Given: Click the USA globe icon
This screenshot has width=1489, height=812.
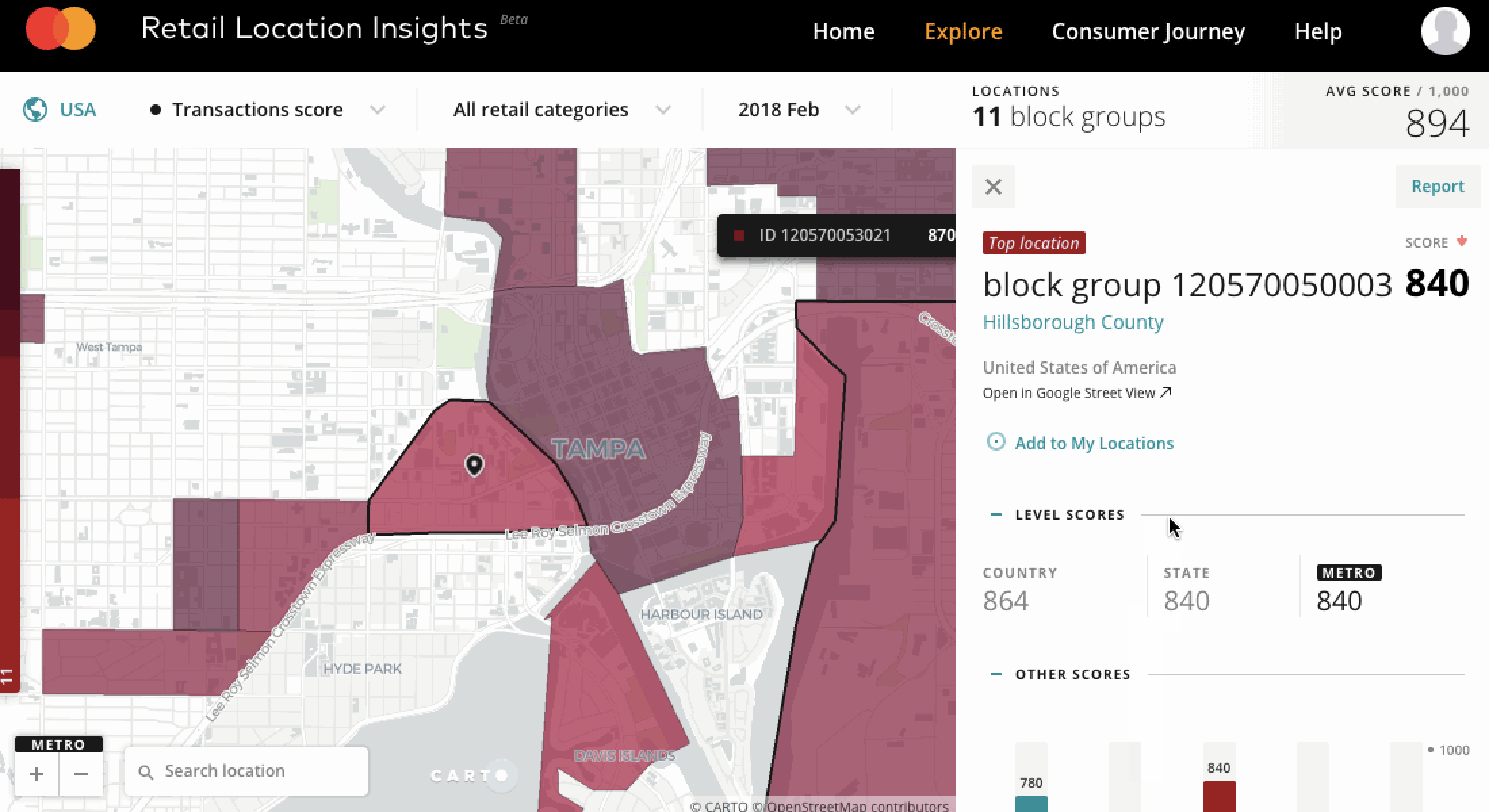Looking at the screenshot, I should (x=35, y=108).
